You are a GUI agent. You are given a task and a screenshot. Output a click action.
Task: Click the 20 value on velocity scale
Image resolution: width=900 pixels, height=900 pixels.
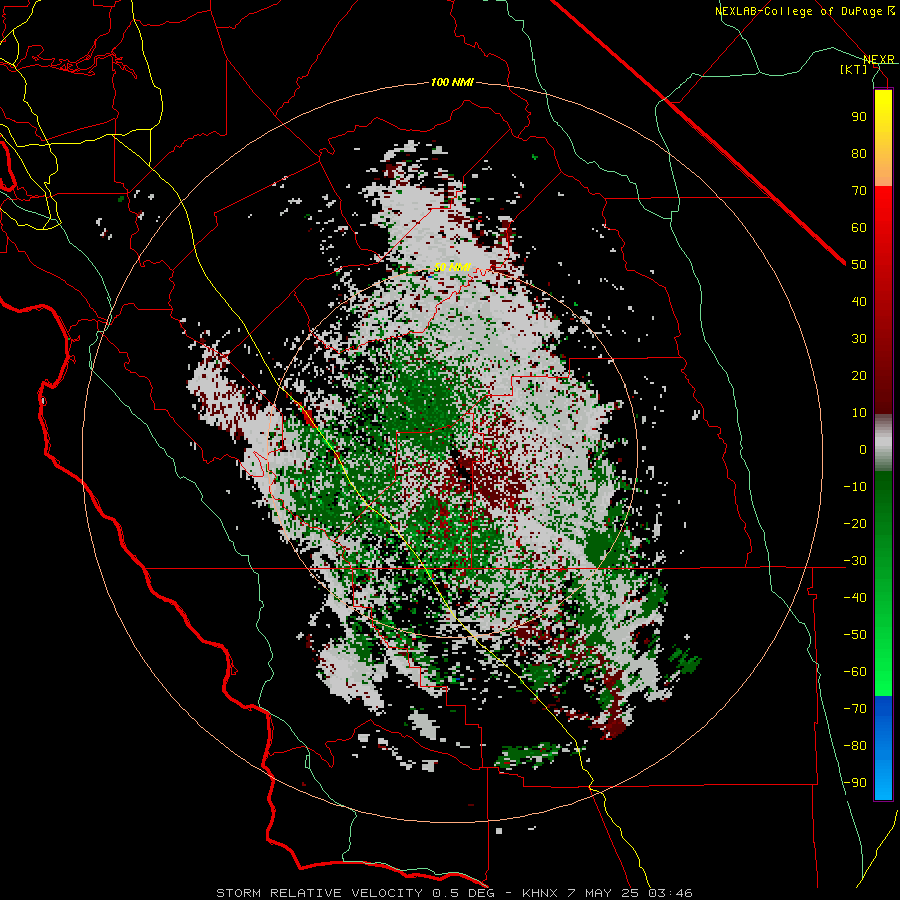[x=859, y=375]
